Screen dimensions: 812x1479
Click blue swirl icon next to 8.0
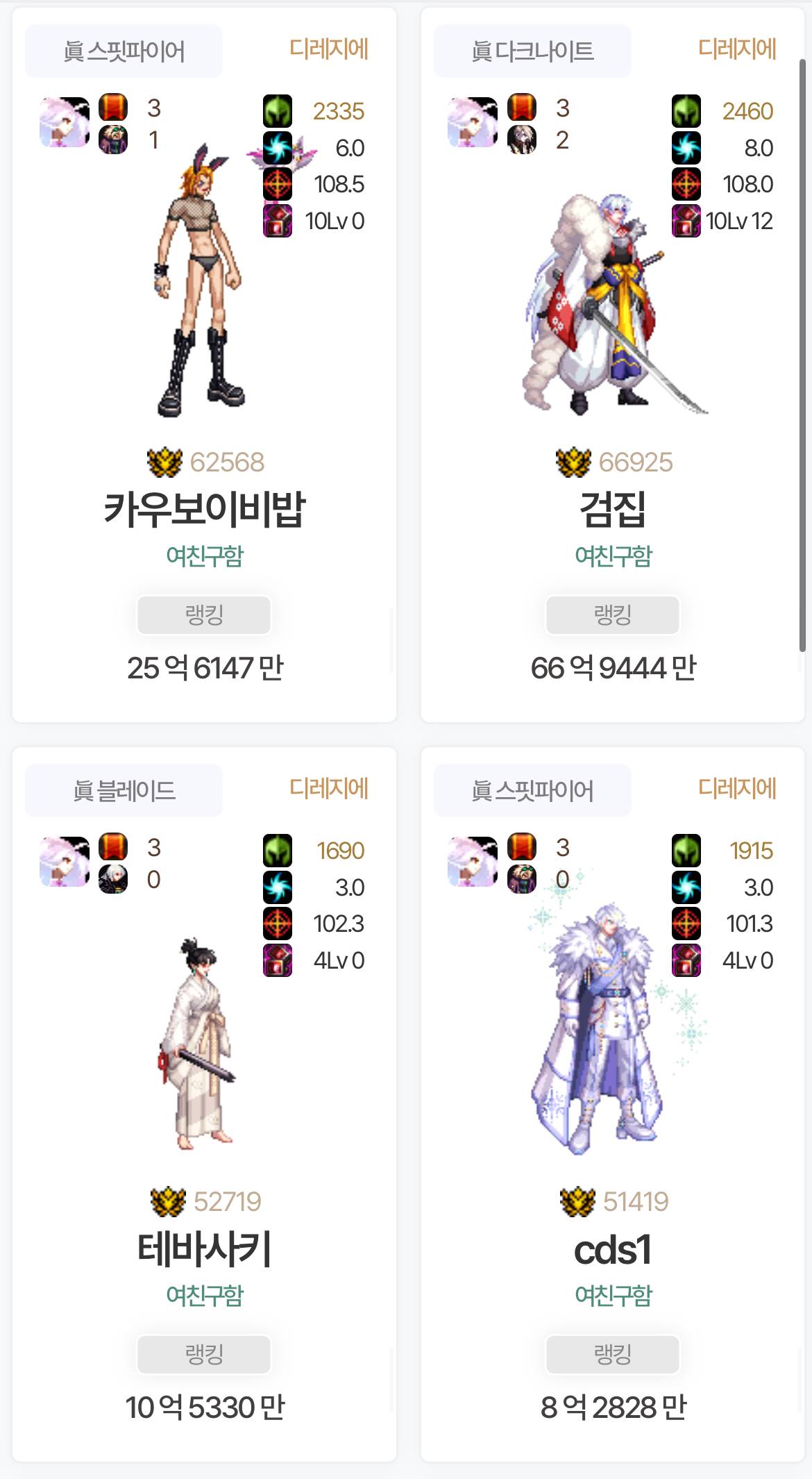[686, 148]
